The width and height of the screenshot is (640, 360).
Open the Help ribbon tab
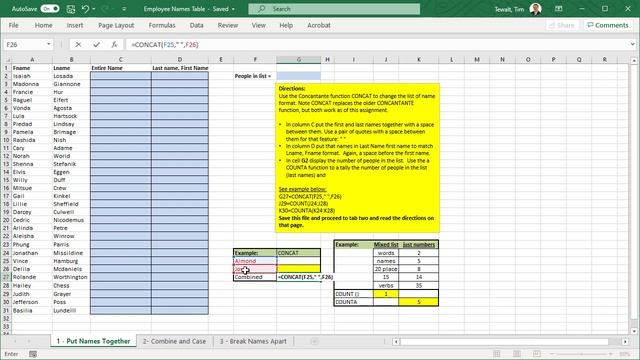286,25
